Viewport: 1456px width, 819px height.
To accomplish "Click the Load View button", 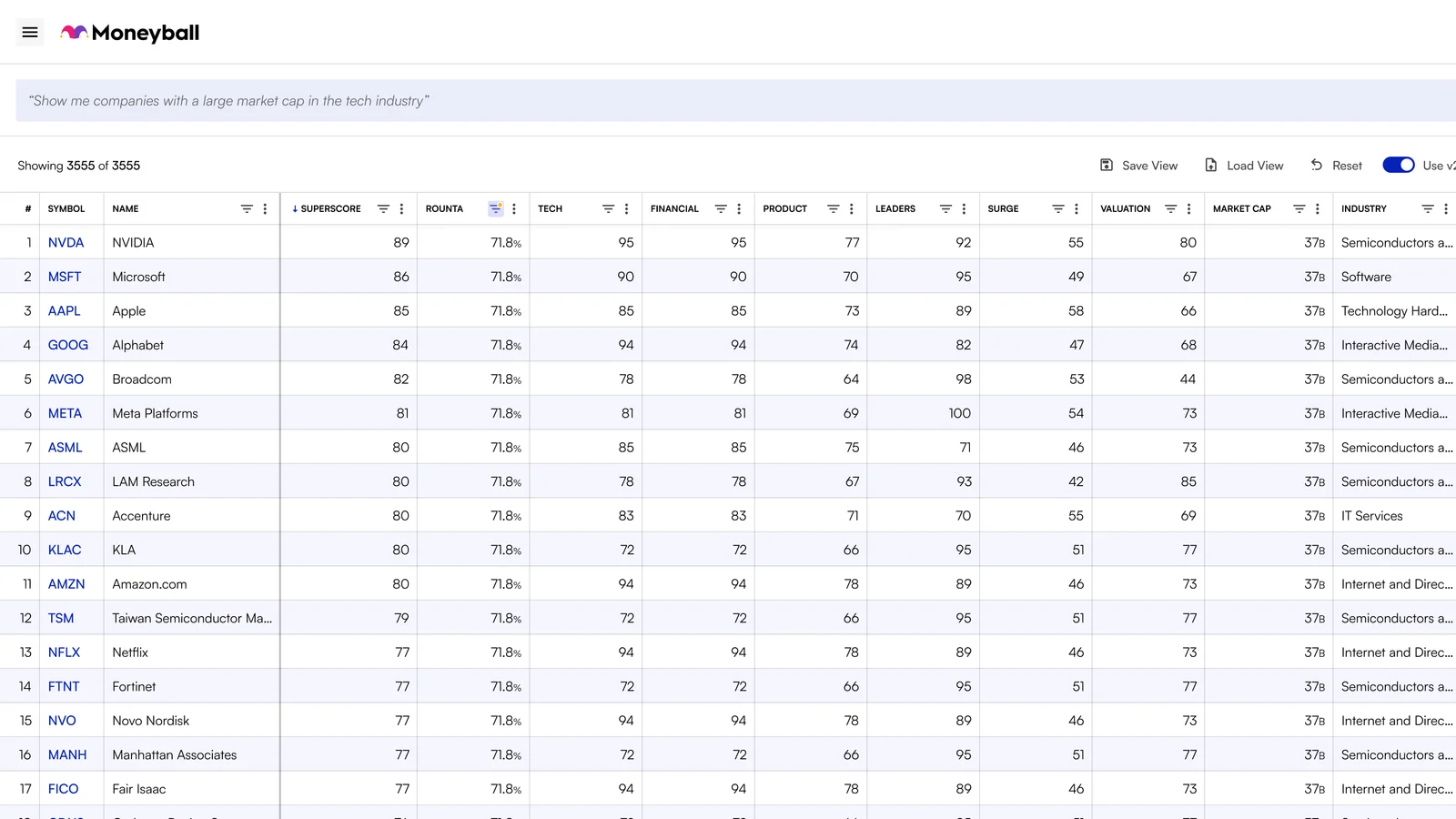I will click(x=1244, y=166).
